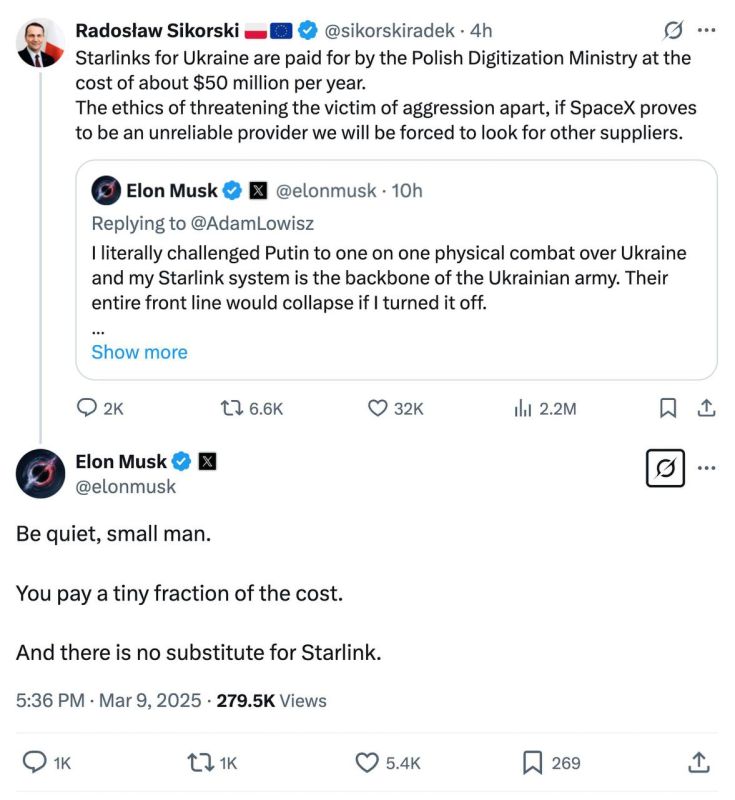Share Musk's reply using the upload icon
735x800 pixels.
701,762
